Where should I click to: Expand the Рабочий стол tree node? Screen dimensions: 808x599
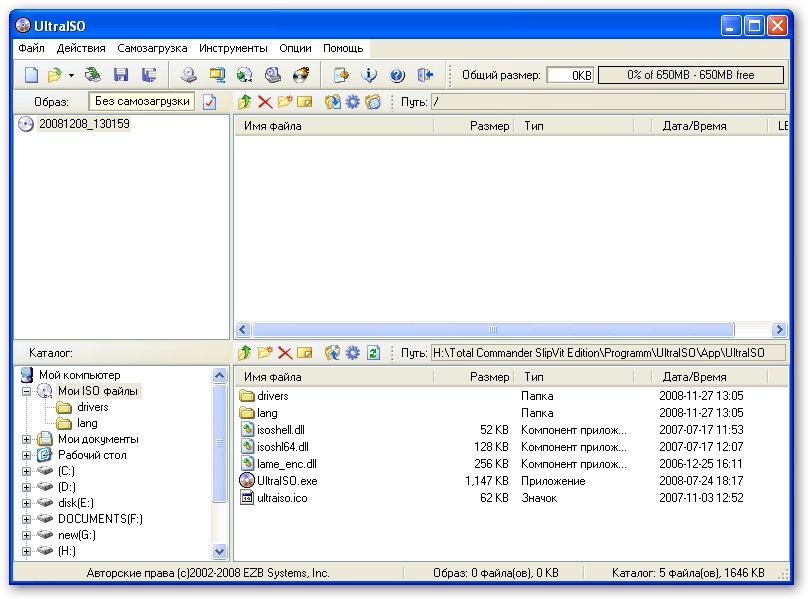(26, 456)
